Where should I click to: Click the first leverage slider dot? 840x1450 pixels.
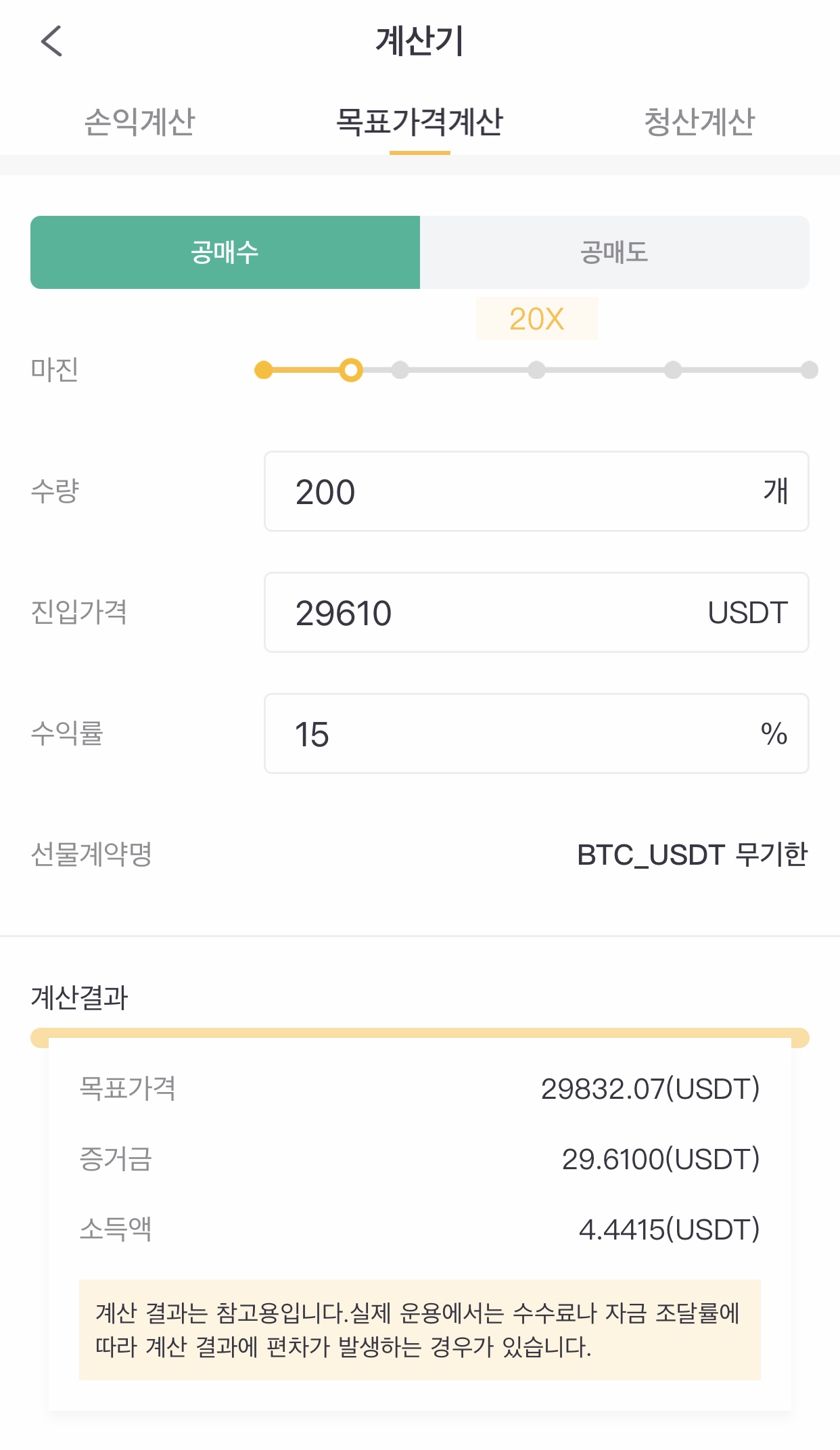264,370
